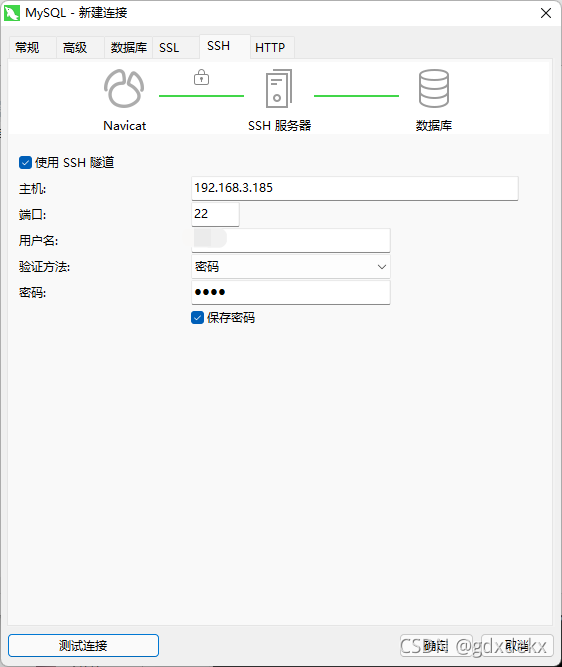Click the SSH server tower icon
562x667 pixels.
[x=279, y=88]
